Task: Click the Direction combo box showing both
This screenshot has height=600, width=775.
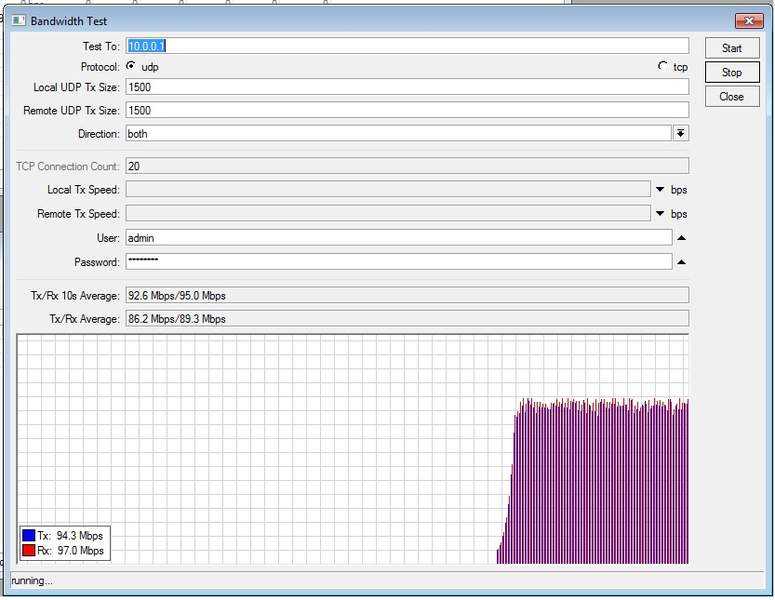Action: (x=397, y=133)
